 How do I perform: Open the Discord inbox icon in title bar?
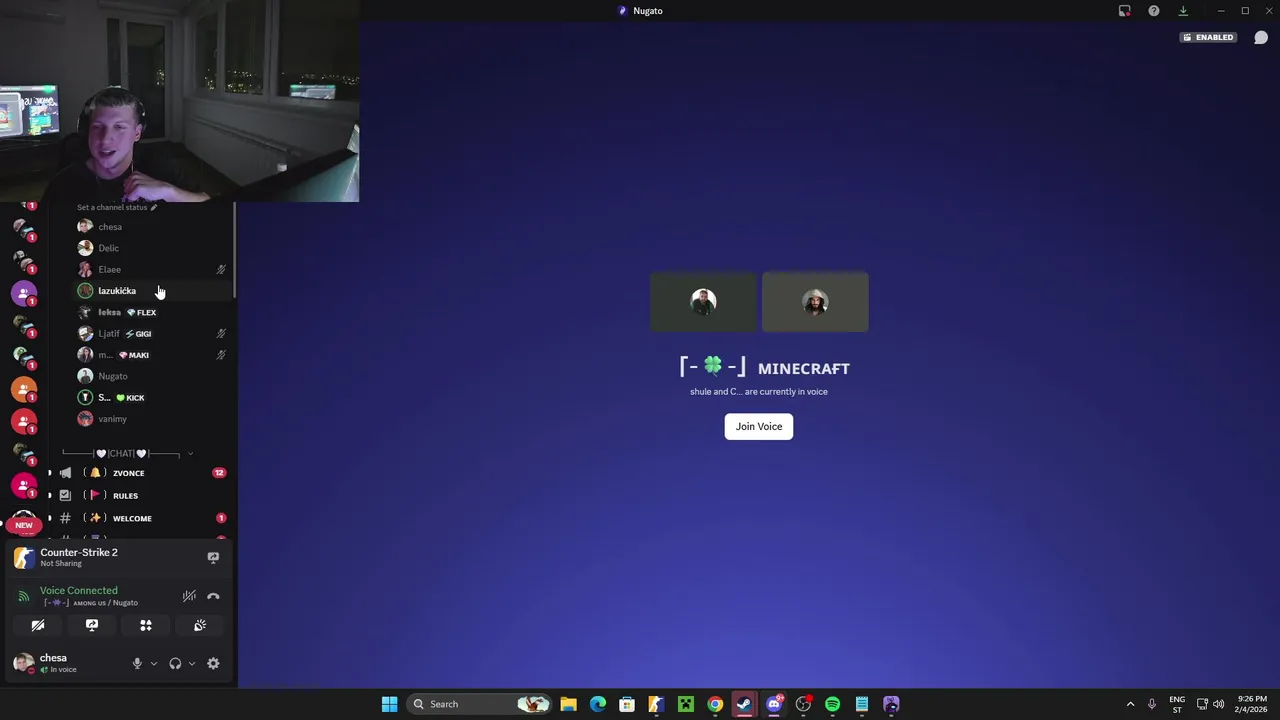(x=1125, y=11)
